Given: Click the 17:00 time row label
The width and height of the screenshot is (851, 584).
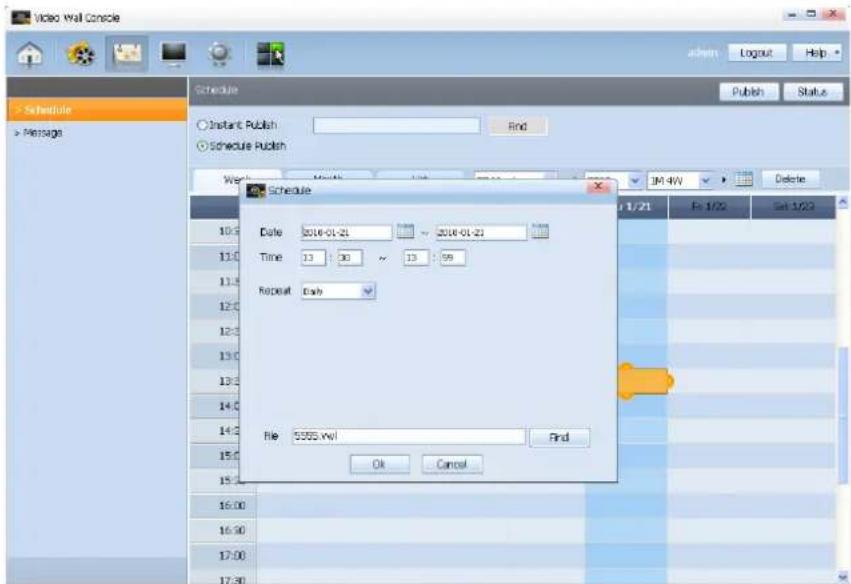Looking at the screenshot, I should coord(232,555).
